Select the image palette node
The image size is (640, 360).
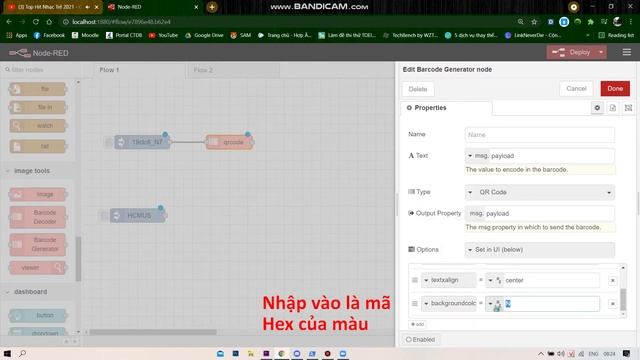point(38,194)
